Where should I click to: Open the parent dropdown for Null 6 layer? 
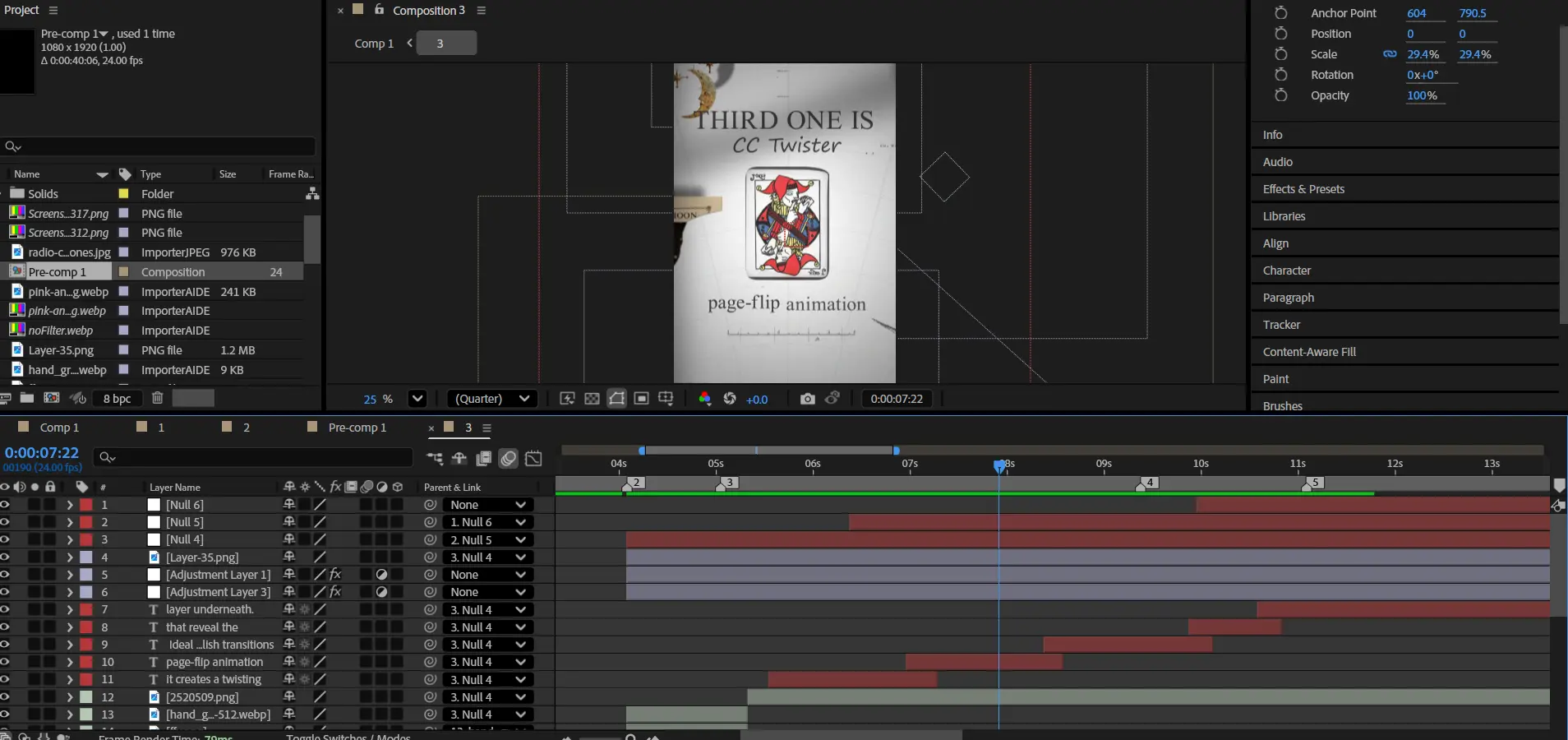488,505
